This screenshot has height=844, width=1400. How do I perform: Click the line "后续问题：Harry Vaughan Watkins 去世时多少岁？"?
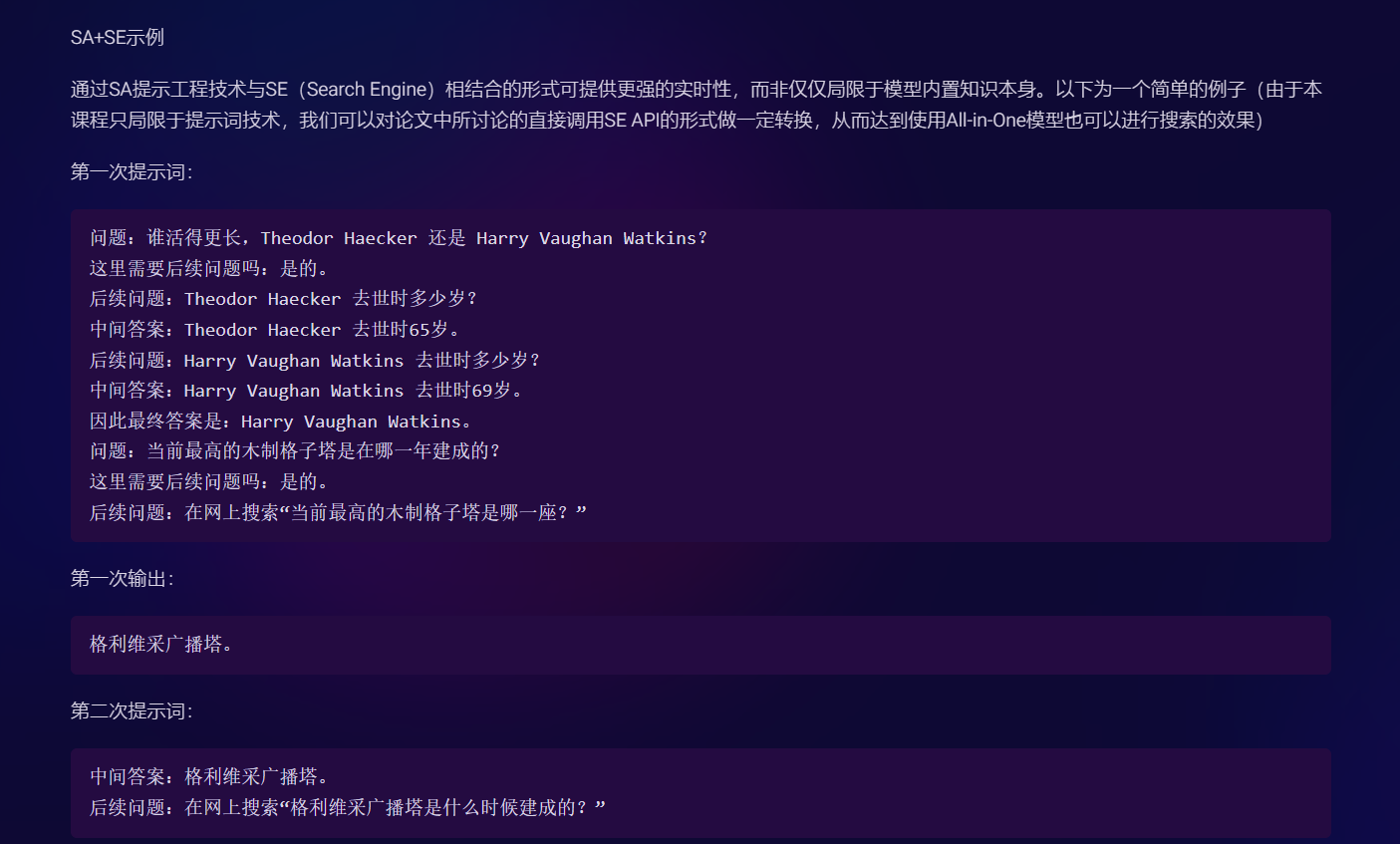tap(315, 361)
